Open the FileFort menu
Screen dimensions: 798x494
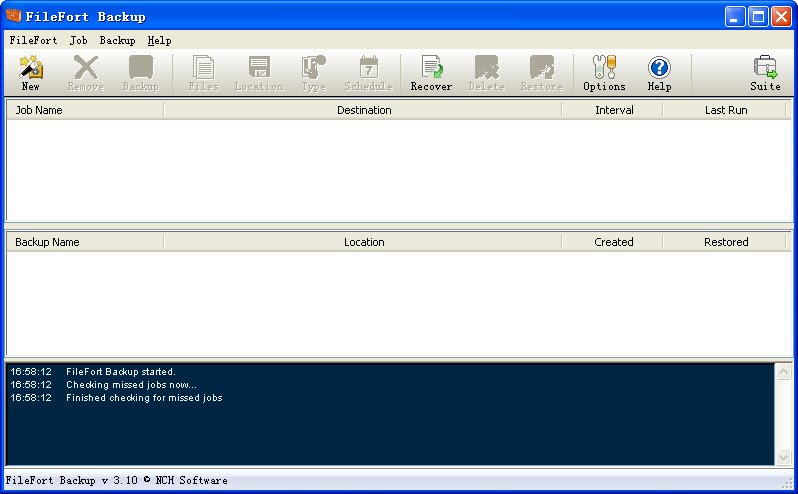33,41
